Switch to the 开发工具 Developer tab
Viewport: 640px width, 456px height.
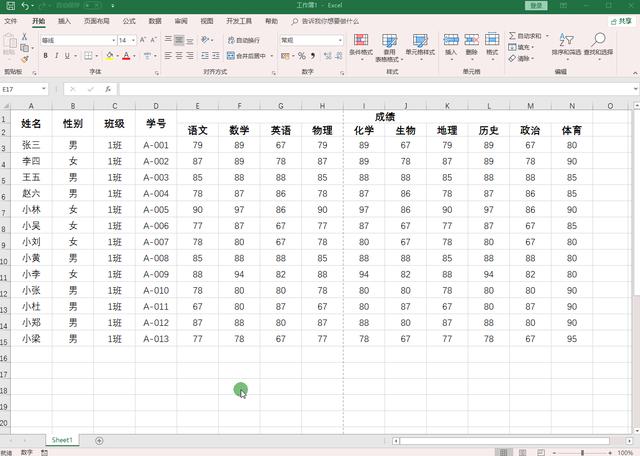point(239,21)
